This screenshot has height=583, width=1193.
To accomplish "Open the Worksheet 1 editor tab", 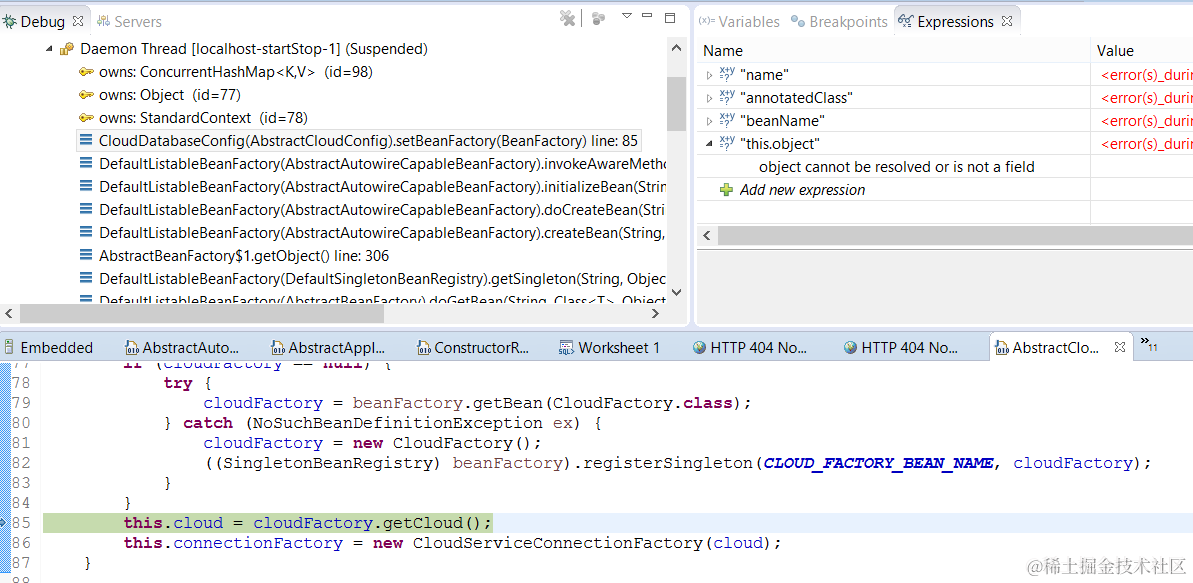I will 609,348.
